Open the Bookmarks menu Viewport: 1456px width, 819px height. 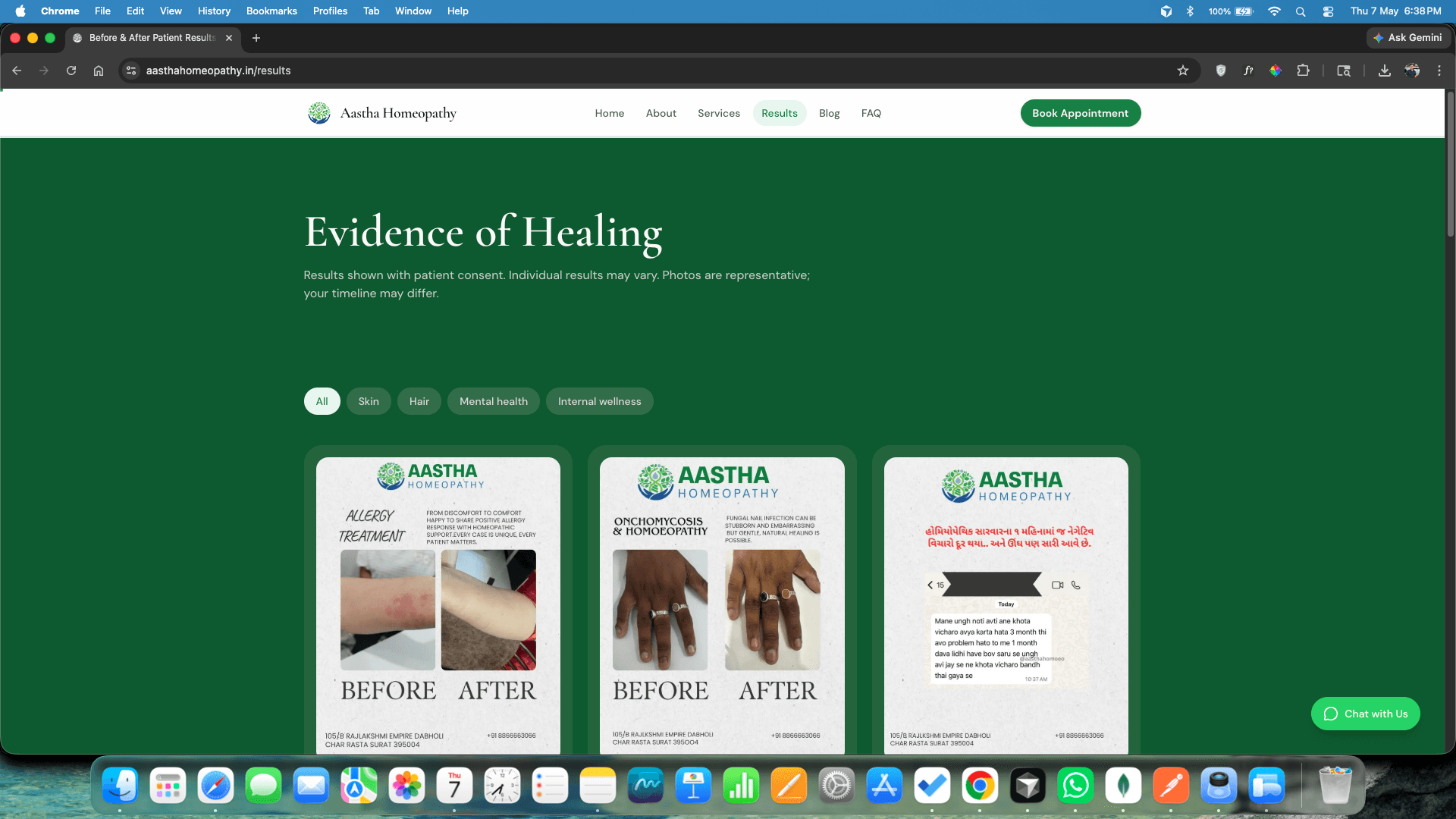click(x=271, y=11)
